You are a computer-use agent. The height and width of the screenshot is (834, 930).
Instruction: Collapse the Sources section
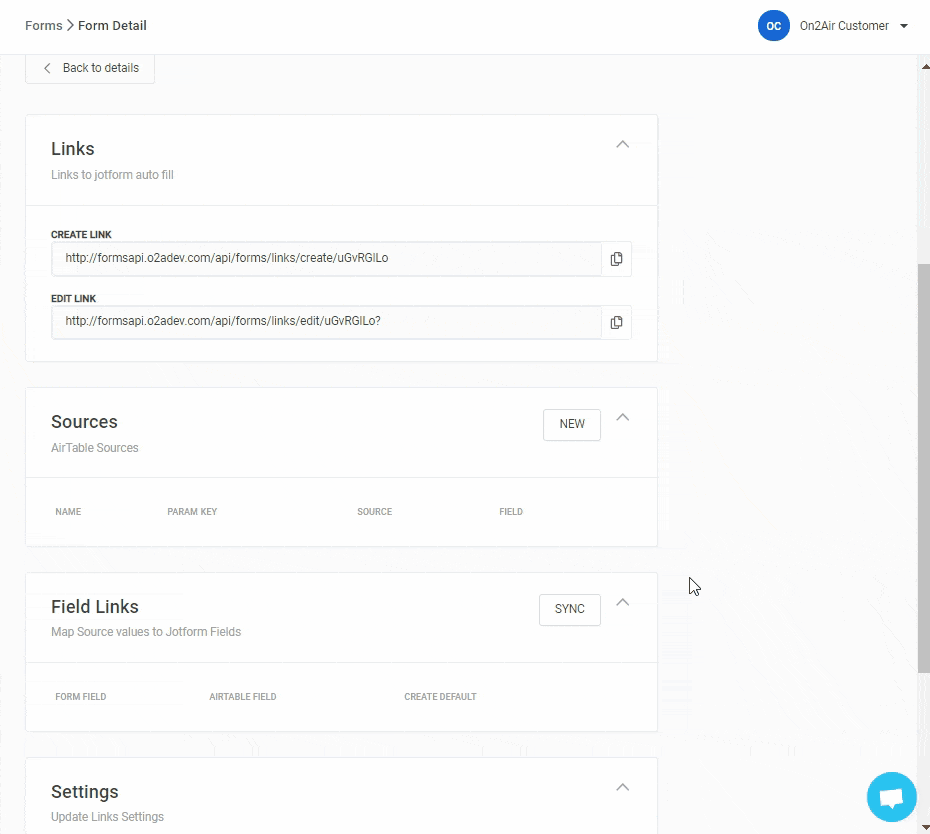click(622, 418)
